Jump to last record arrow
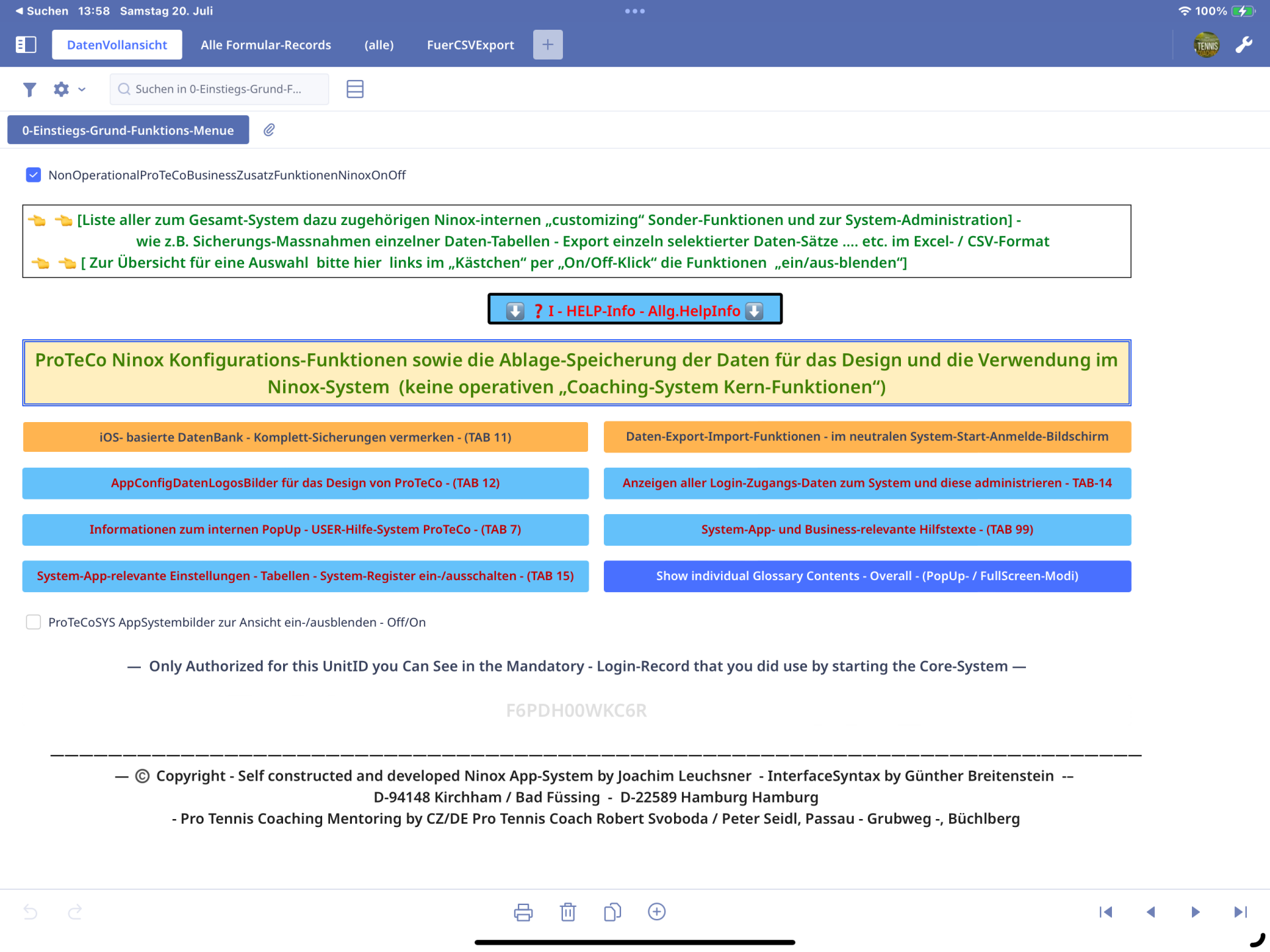1270x952 pixels. click(x=1240, y=912)
